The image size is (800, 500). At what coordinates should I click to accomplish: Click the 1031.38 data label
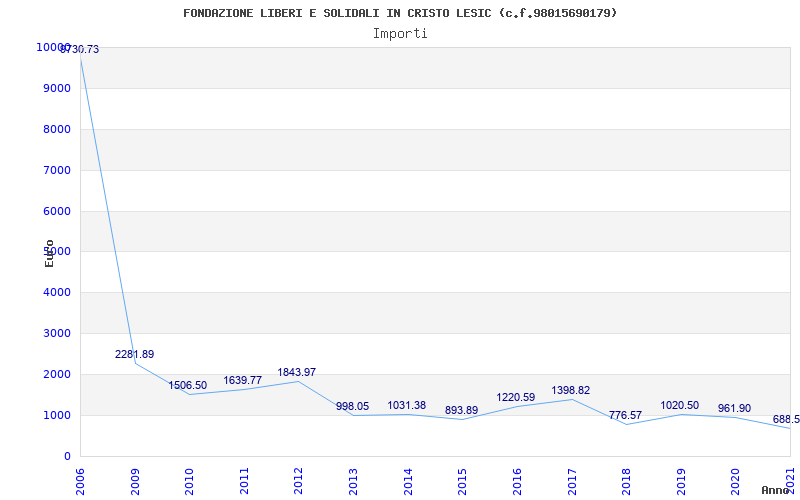[406, 405]
